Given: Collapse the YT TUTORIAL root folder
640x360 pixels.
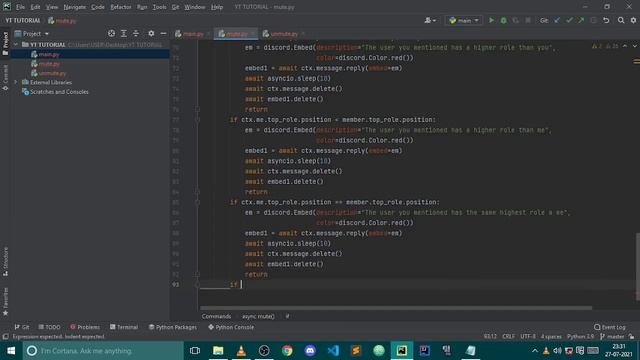Looking at the screenshot, I should (16, 44).
